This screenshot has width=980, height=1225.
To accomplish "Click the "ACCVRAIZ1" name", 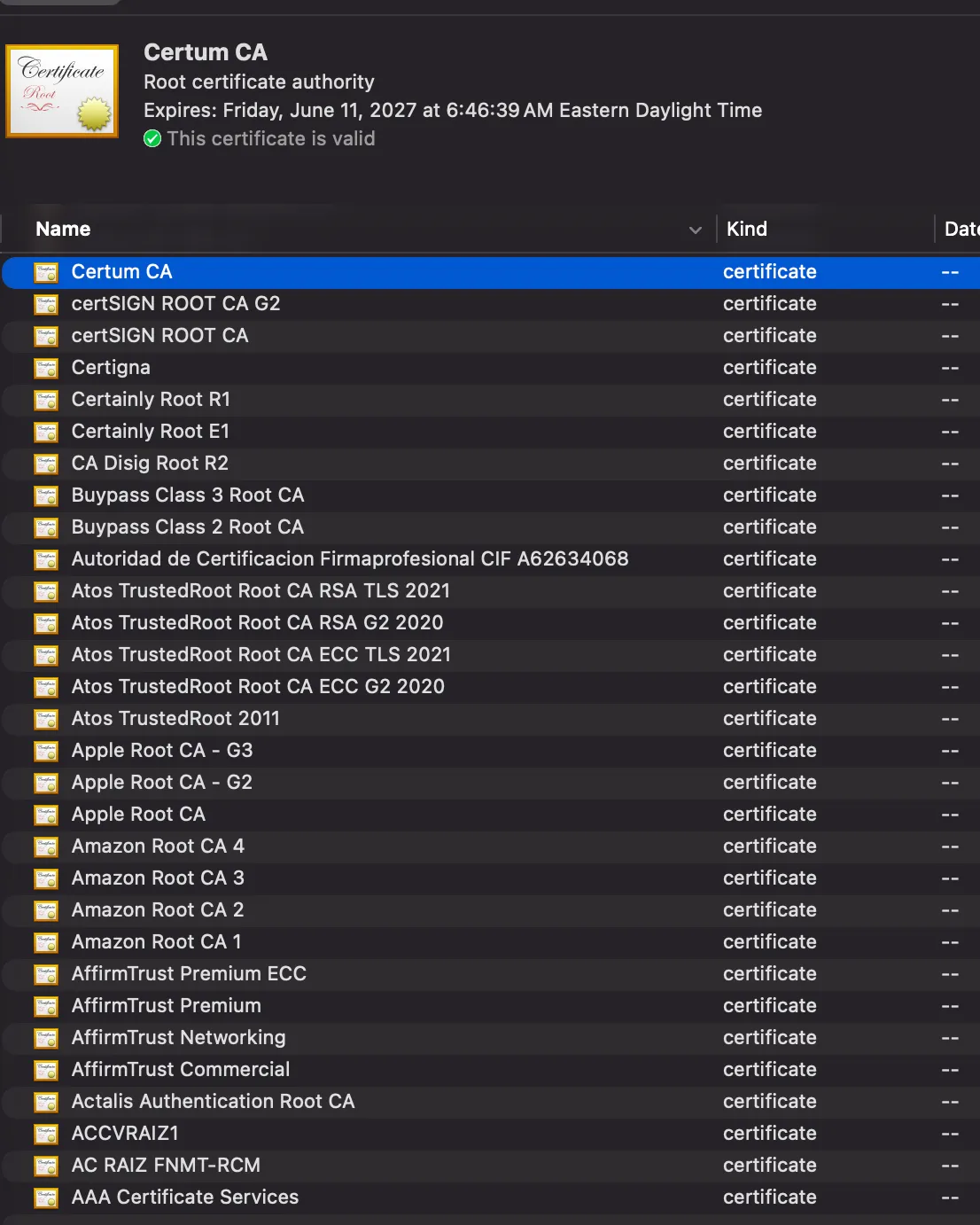I will pyautogui.click(x=125, y=1133).
